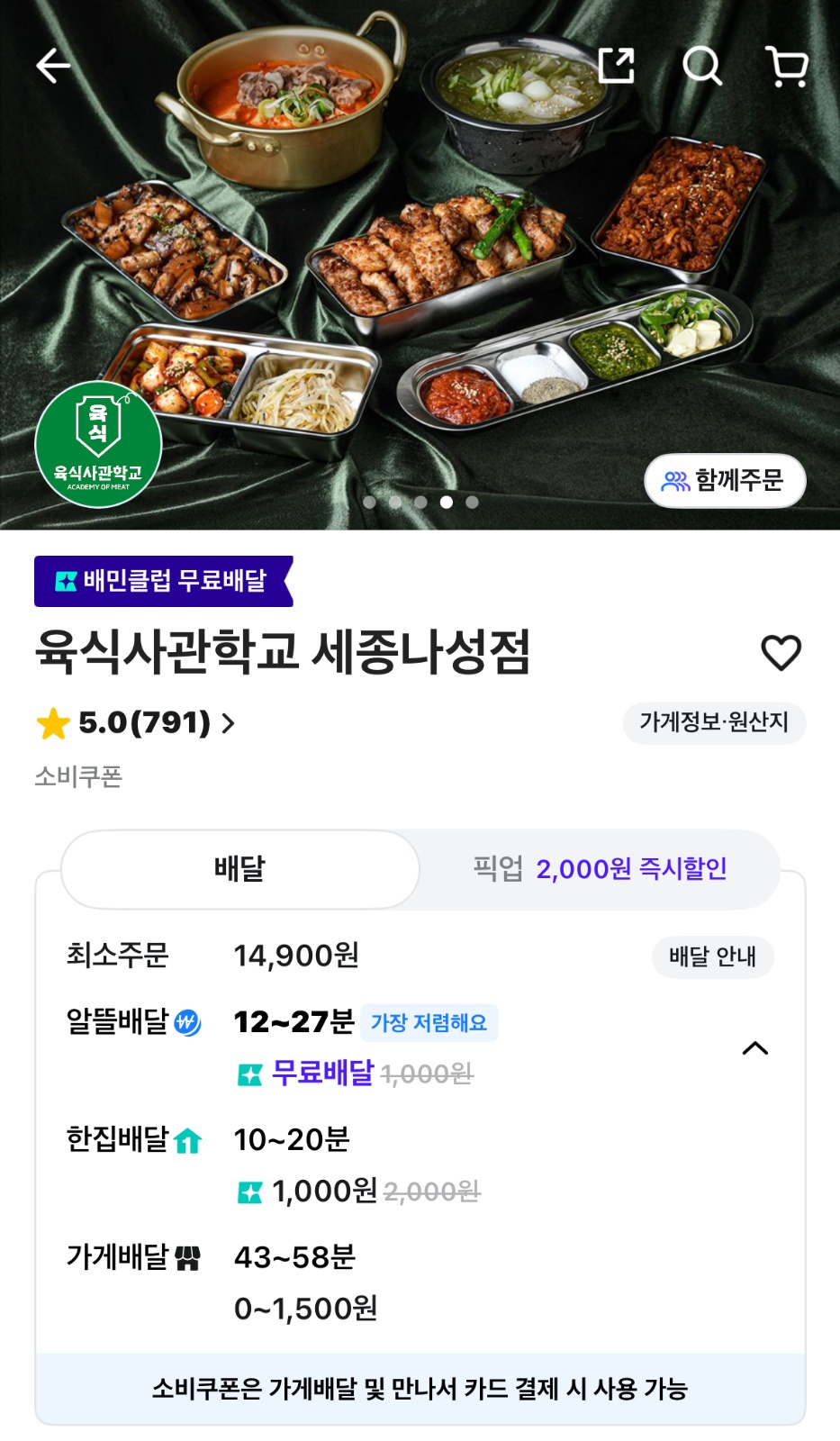This screenshot has width=840, height=1441.
Task: Open the shopping cart icon
Action: pyautogui.click(x=787, y=66)
